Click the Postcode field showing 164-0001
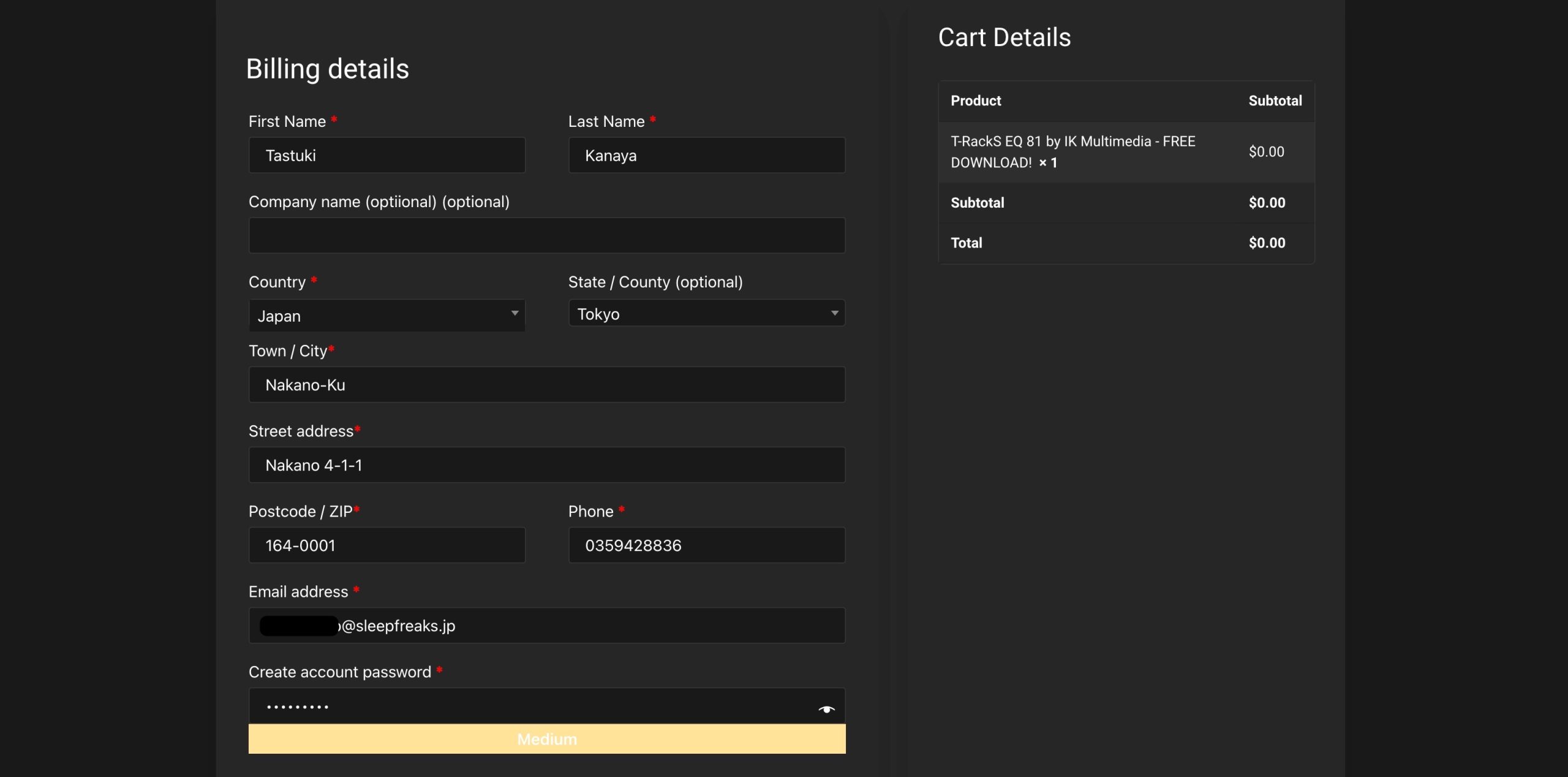 [387, 545]
